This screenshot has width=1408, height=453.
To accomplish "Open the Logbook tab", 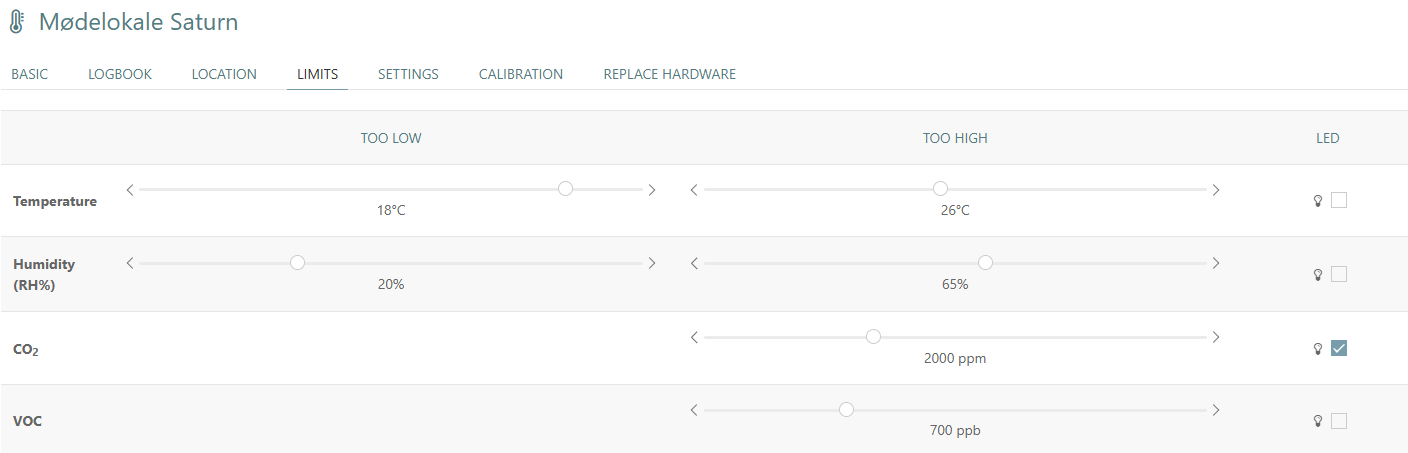I will click(x=120, y=74).
